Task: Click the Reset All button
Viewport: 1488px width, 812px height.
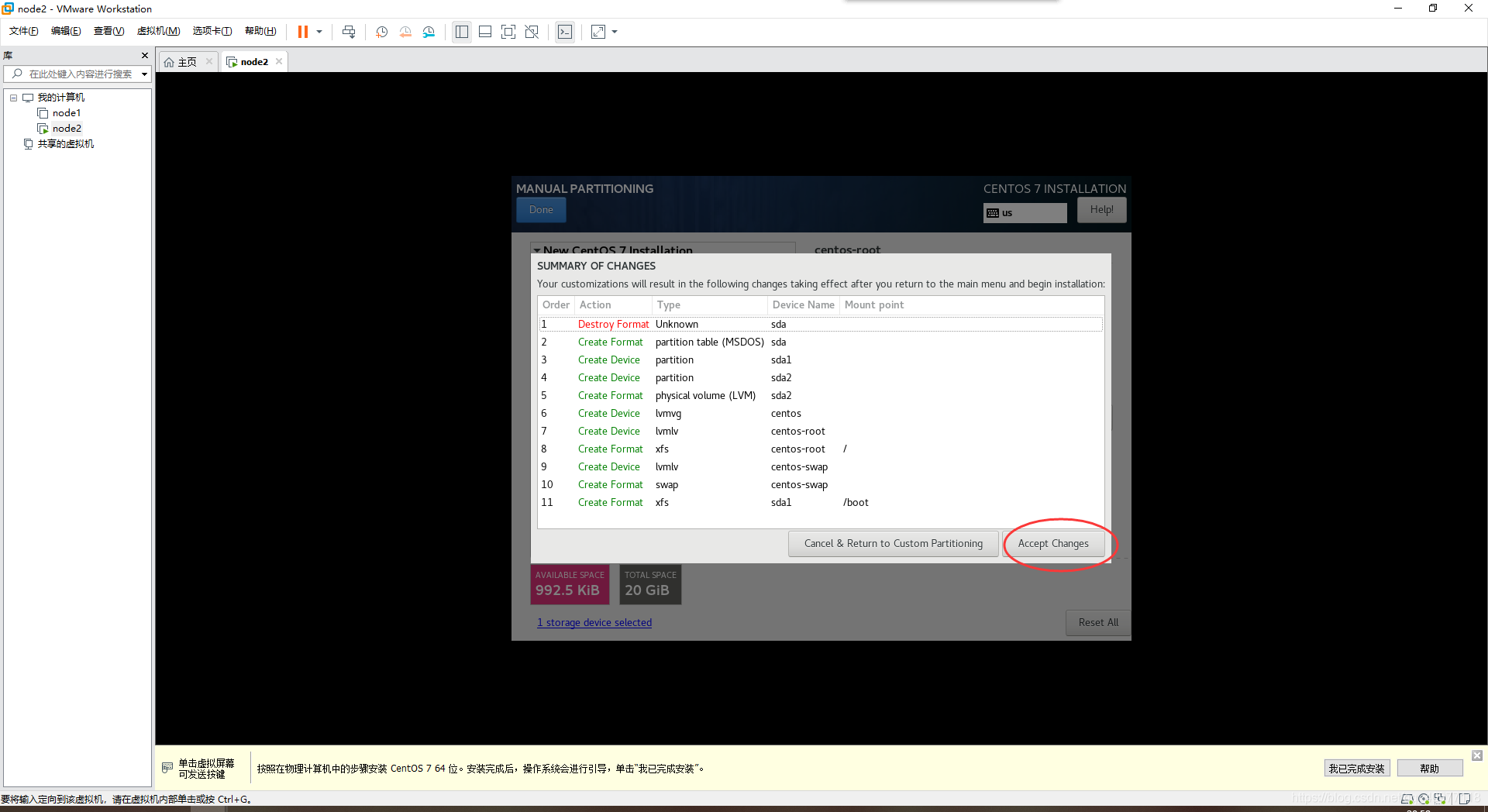Action: [x=1098, y=622]
